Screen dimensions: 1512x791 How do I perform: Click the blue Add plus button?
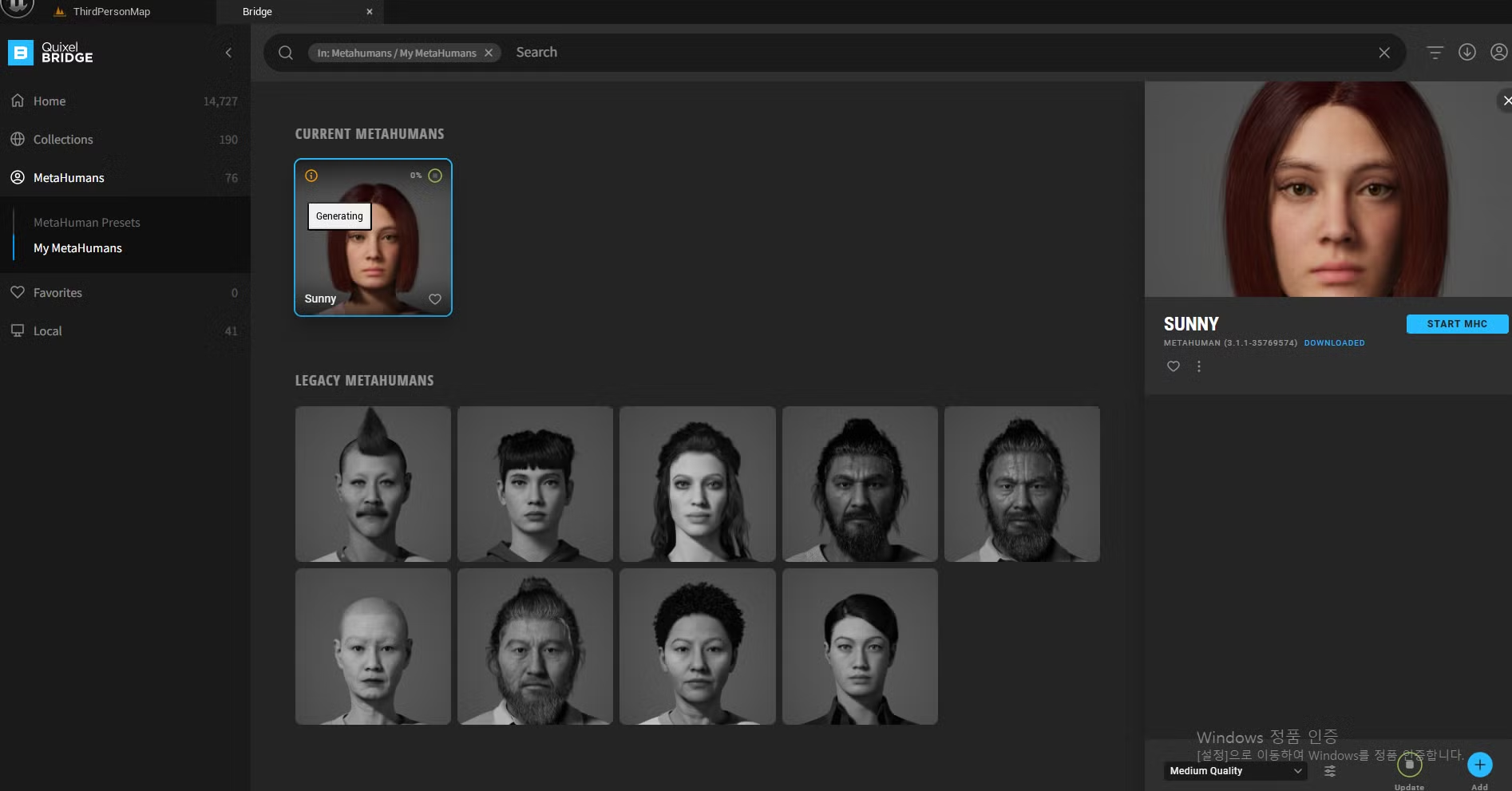[x=1480, y=765]
